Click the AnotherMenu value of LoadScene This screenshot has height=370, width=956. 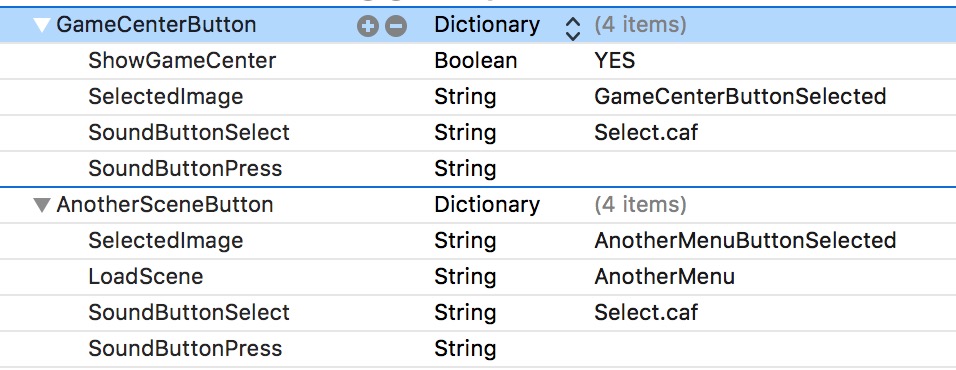point(665,277)
